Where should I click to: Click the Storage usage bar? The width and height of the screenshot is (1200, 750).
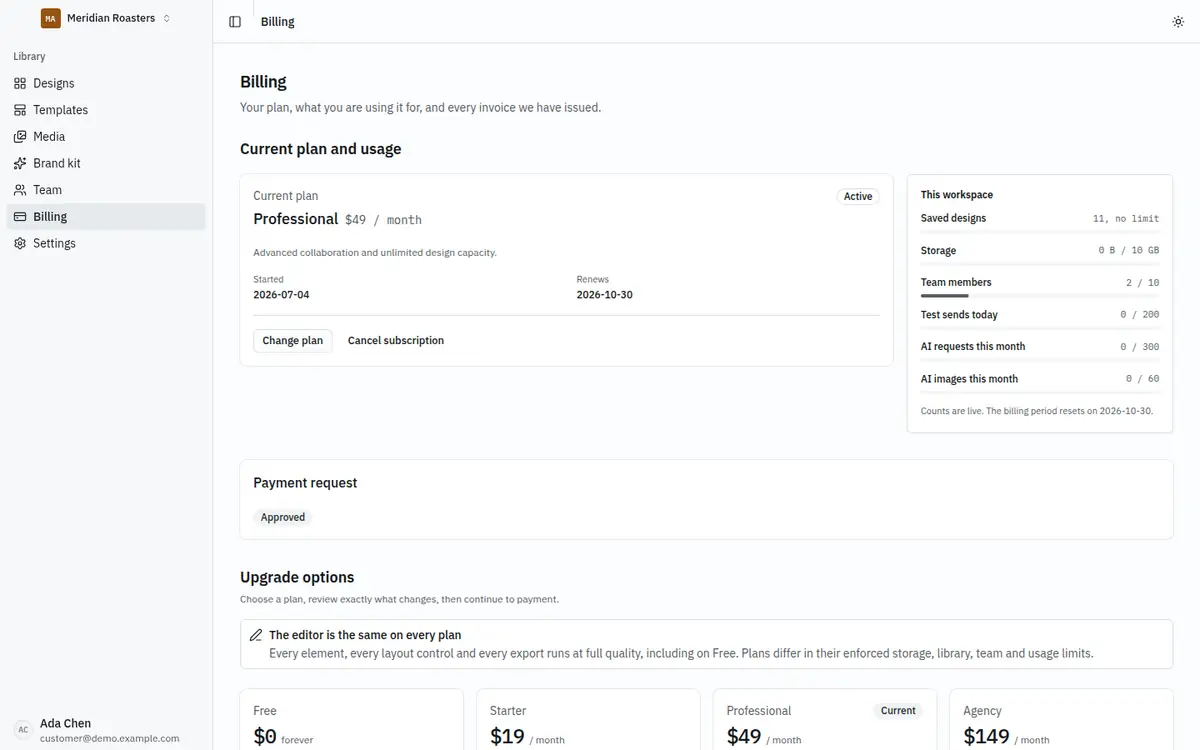[1040, 264]
